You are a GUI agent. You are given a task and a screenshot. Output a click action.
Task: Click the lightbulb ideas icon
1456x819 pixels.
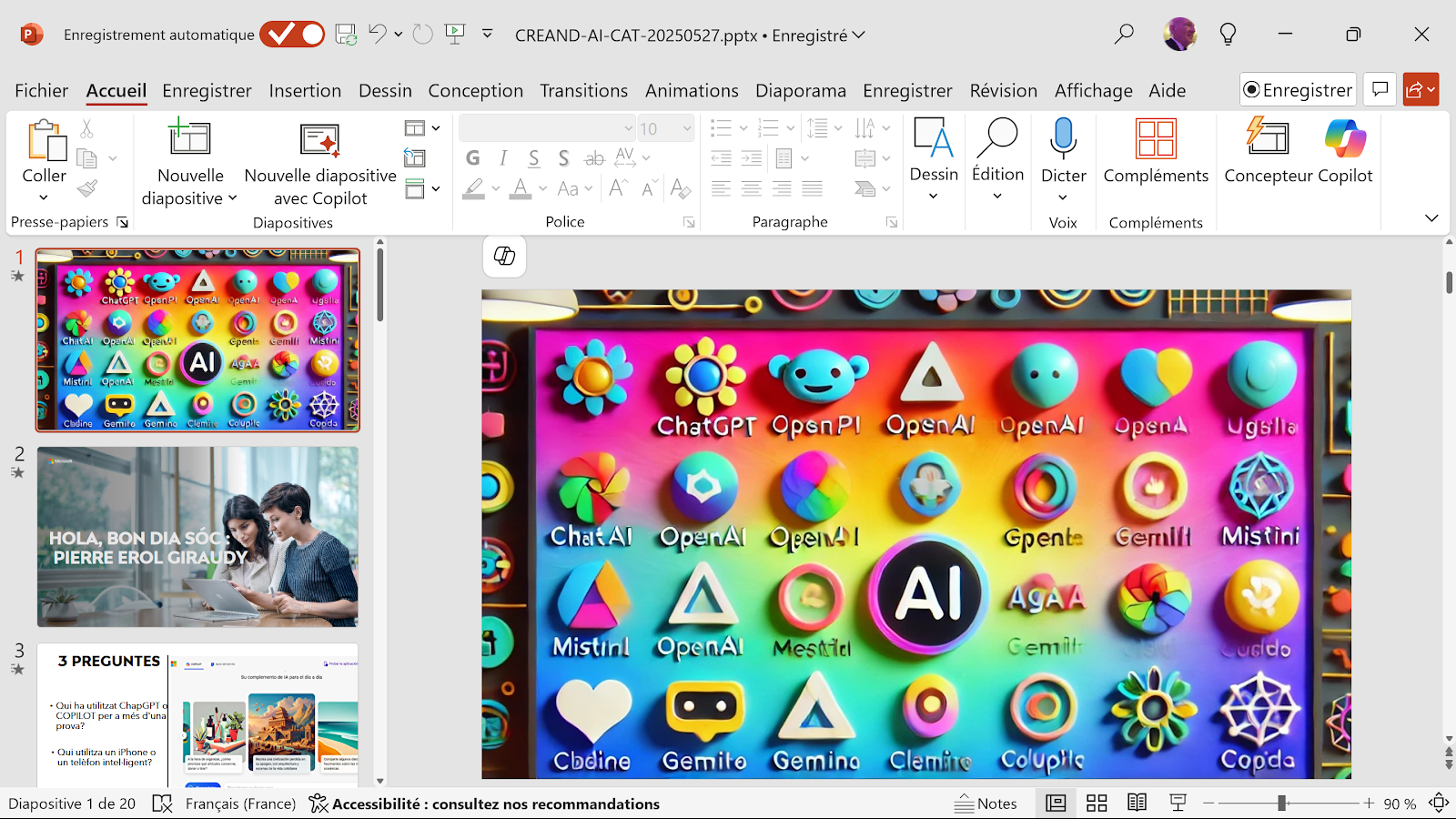point(1228,35)
